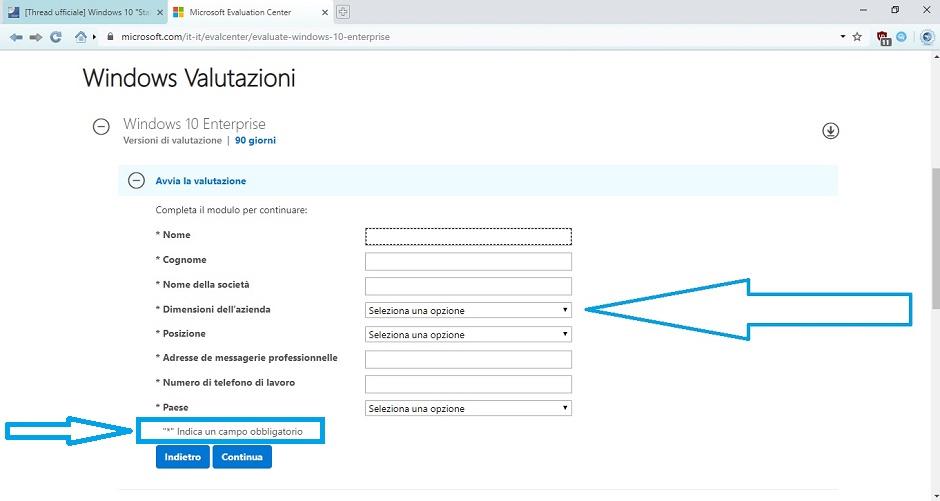Minimize the browser window
Image resolution: width=940 pixels, height=501 pixels.
click(863, 10)
